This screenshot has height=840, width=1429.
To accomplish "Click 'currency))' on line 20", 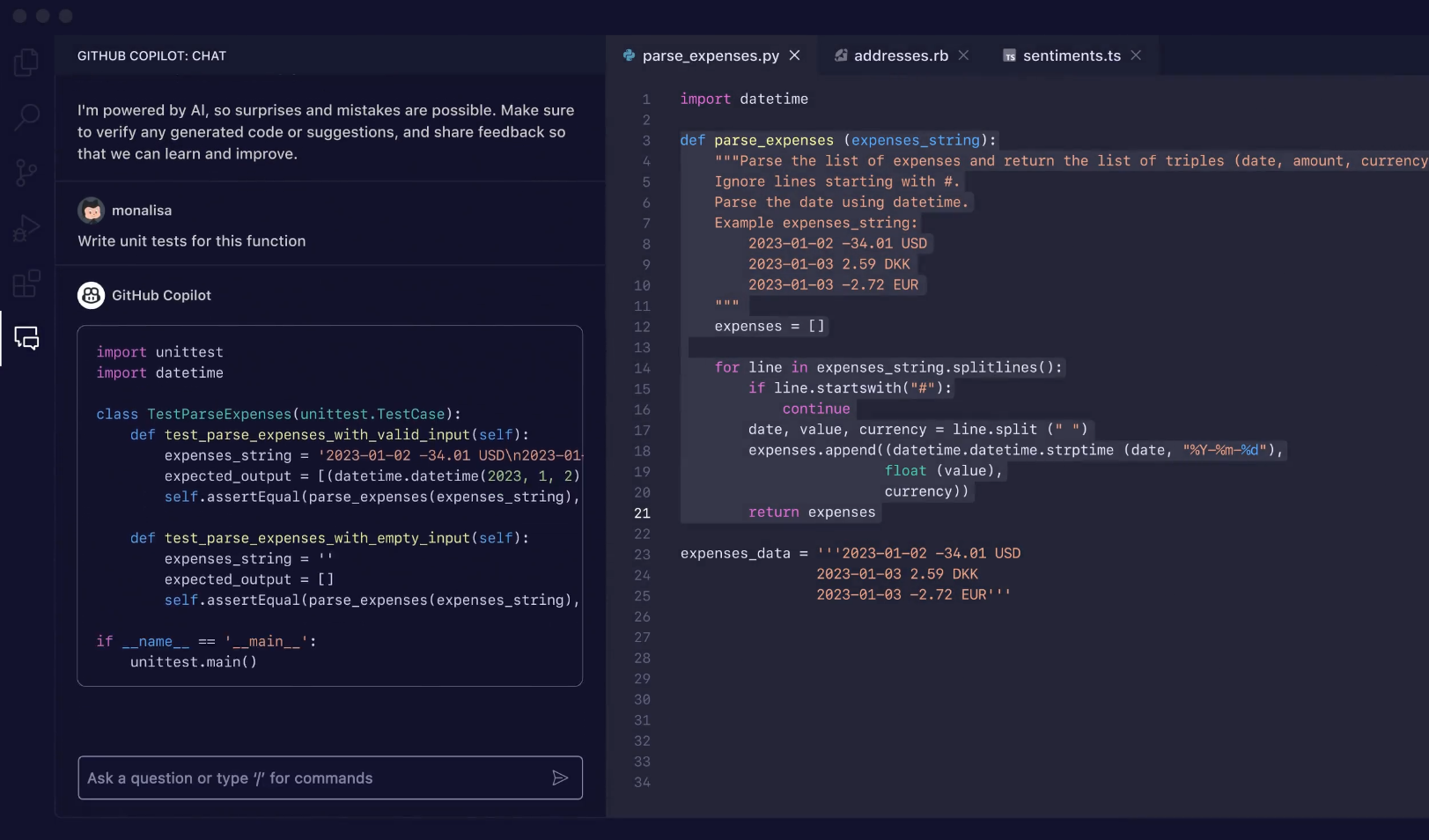I will coord(926,491).
